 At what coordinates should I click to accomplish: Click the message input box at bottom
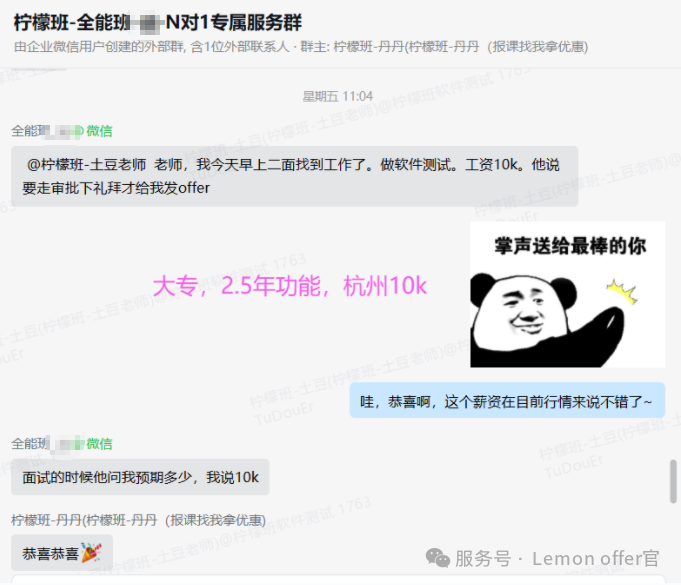click(x=338, y=579)
